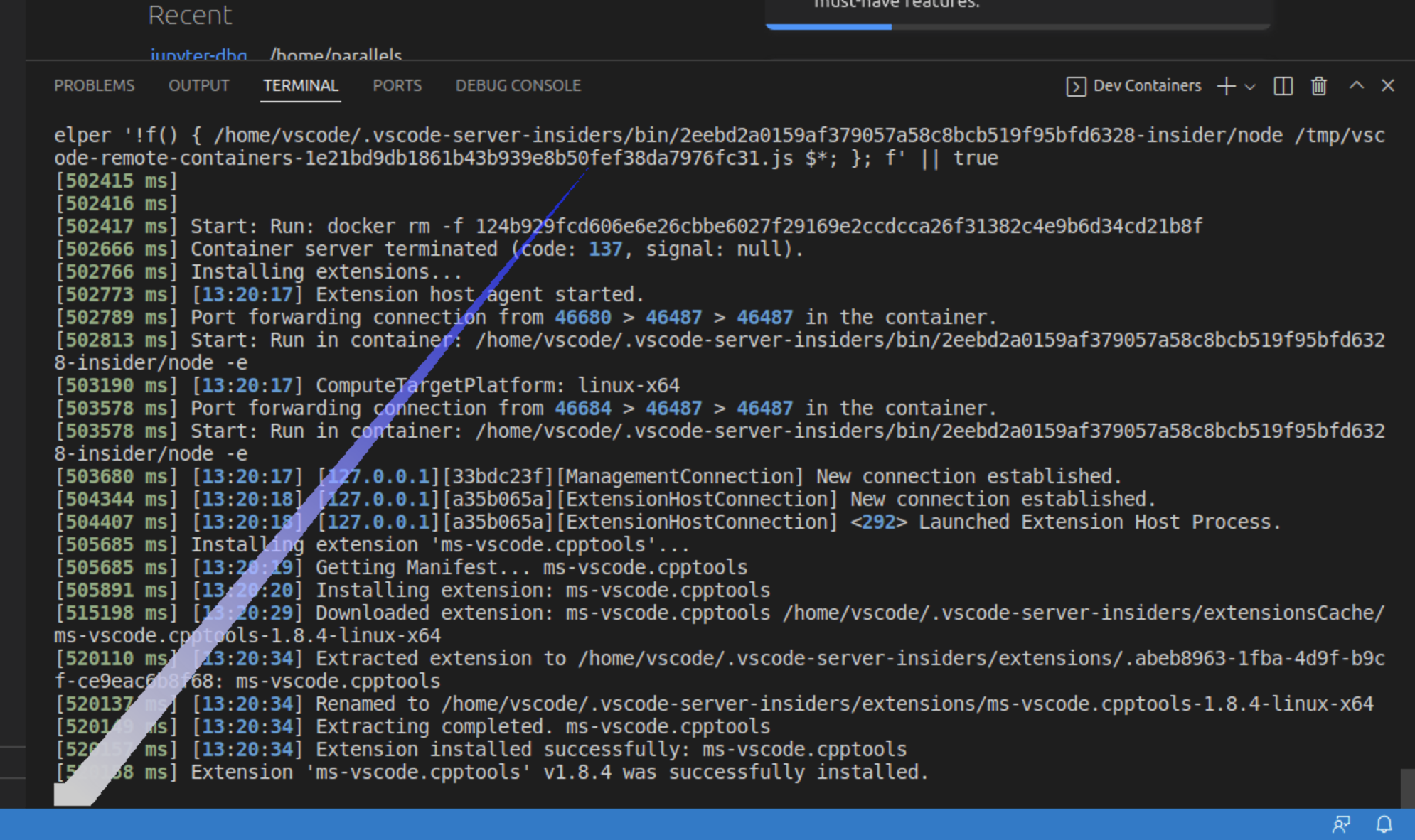The width and height of the screenshot is (1415, 840).
Task: Click 'Getting Manifest... ms-vscode.cpptools' line
Action: click(x=531, y=568)
